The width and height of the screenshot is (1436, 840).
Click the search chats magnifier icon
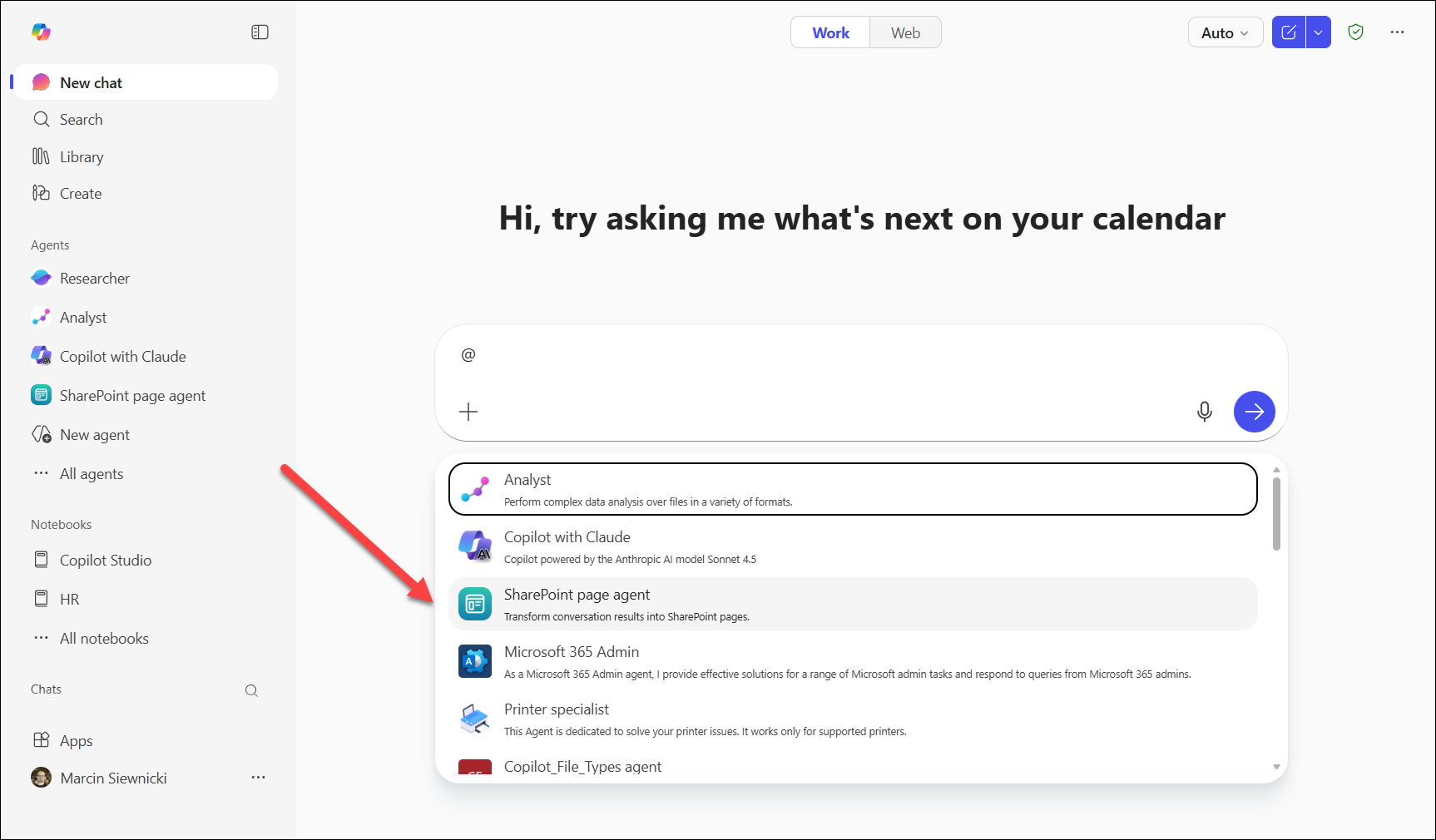pos(251,690)
